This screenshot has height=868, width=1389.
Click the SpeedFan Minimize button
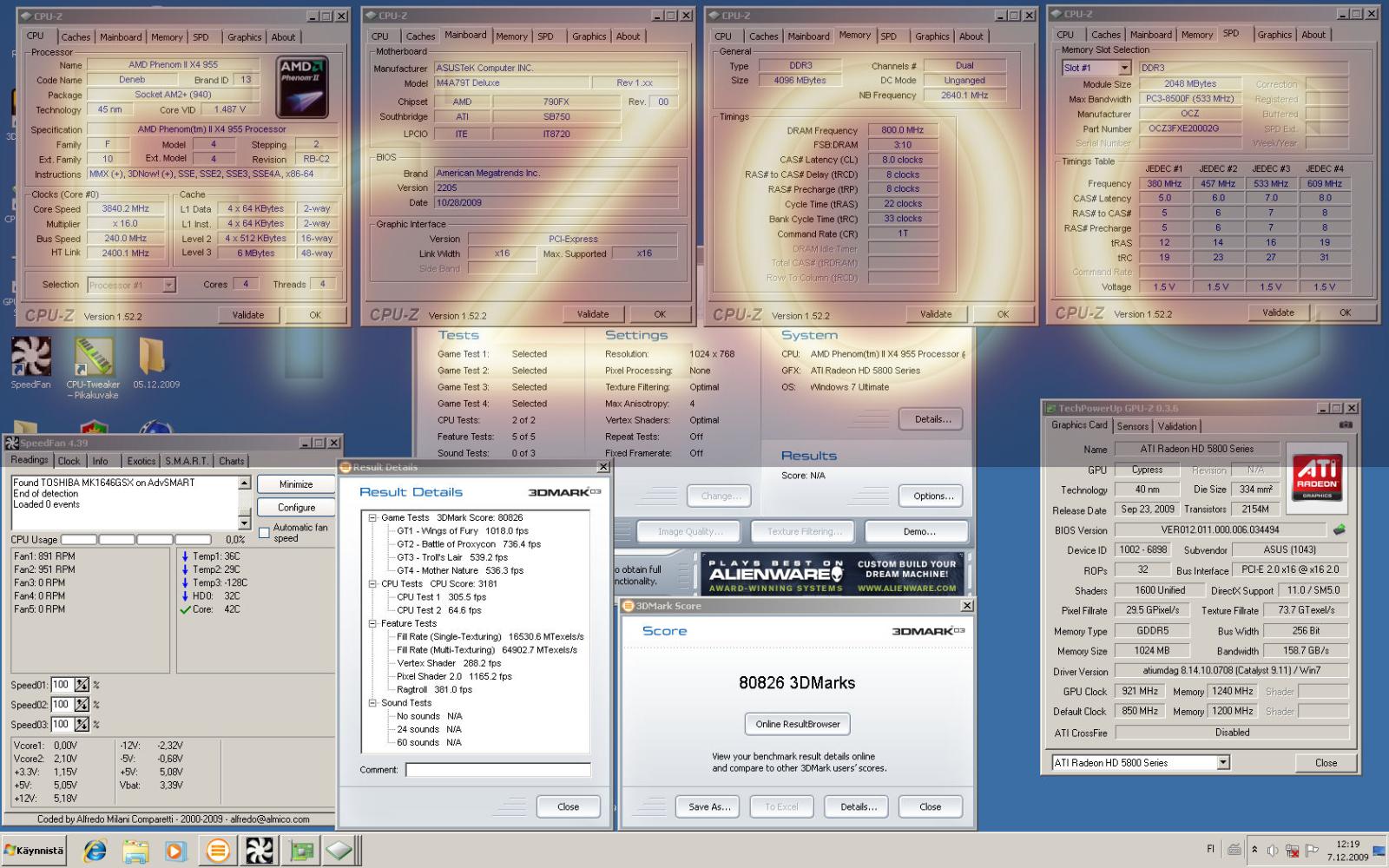click(x=296, y=484)
